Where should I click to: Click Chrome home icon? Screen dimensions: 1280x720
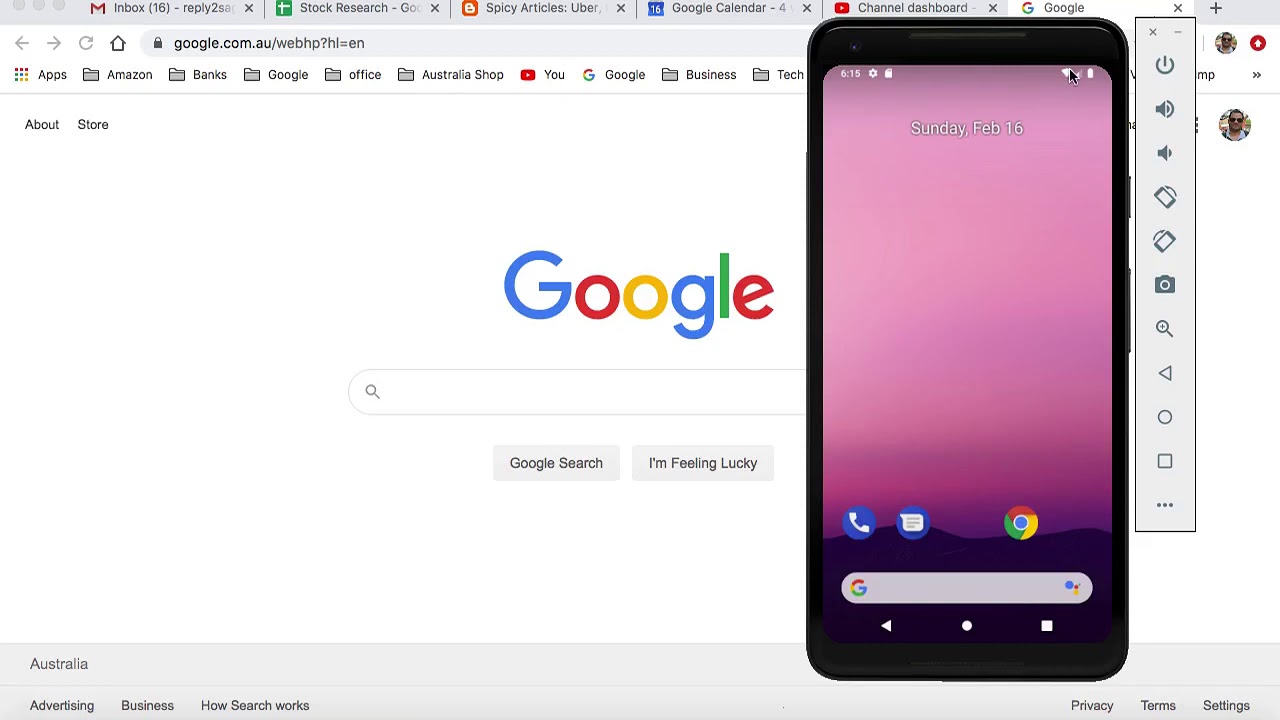[118, 43]
